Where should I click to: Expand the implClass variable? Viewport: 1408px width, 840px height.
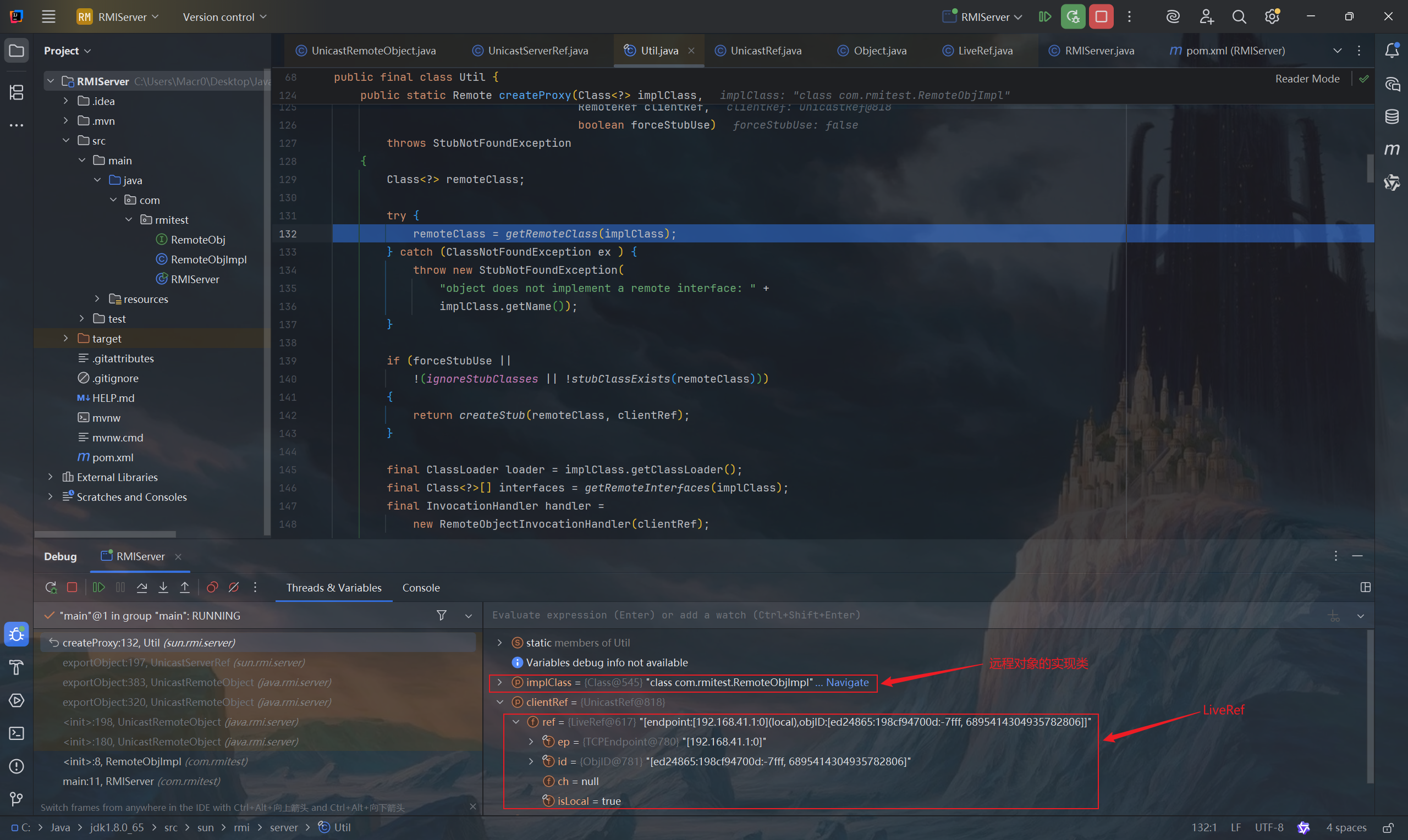coord(499,682)
